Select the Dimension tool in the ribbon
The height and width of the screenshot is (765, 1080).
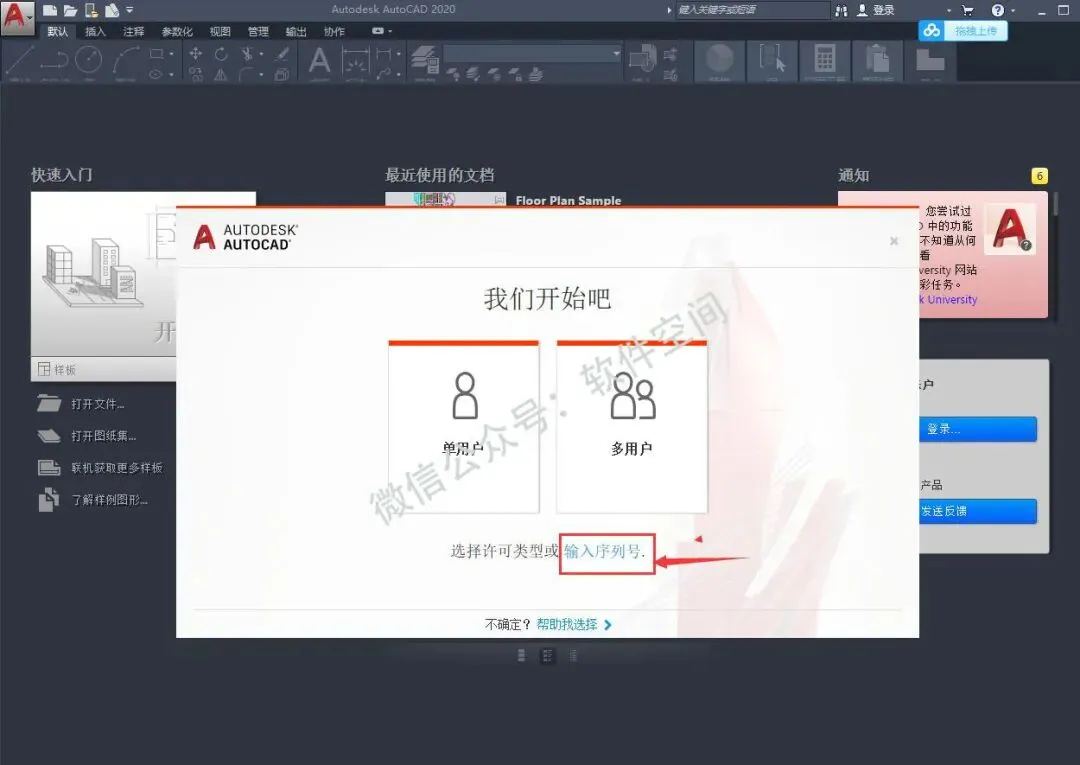[x=355, y=63]
